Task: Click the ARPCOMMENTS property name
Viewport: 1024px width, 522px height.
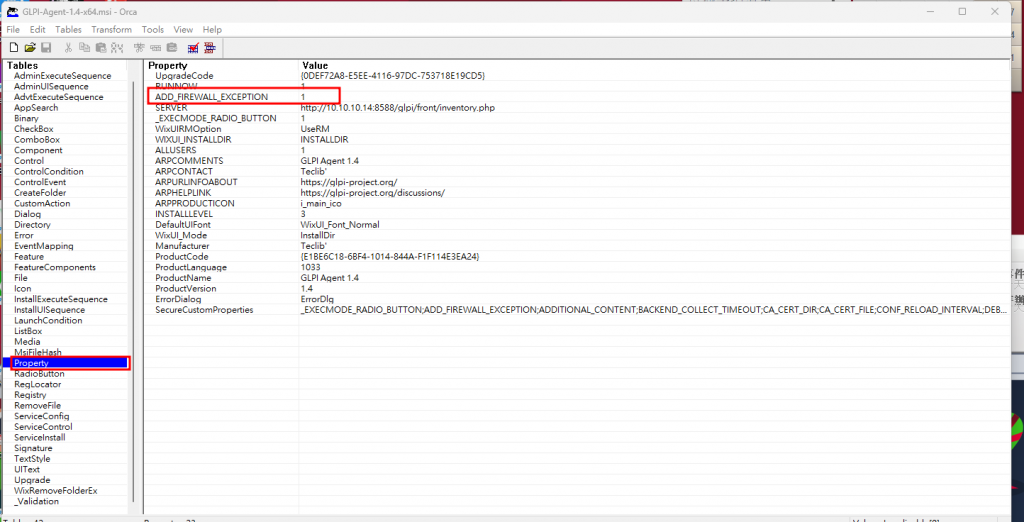Action: (x=189, y=161)
